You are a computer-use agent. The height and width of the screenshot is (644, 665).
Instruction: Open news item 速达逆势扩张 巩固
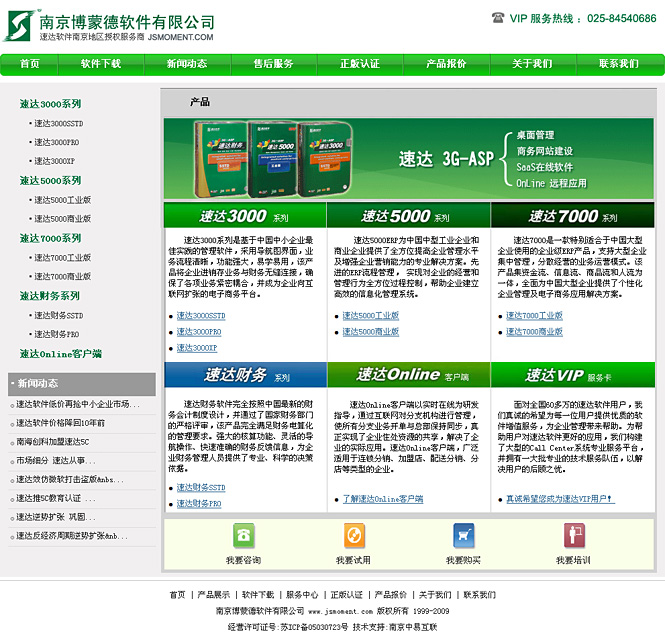click(x=56, y=517)
